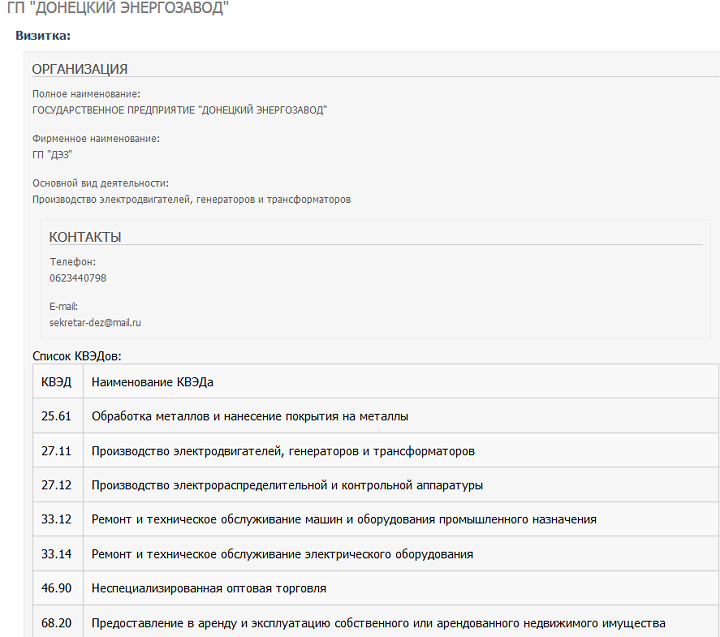This screenshot has height=637, width=720.
Task: Click the КВЭД column header
Action: 58,382
